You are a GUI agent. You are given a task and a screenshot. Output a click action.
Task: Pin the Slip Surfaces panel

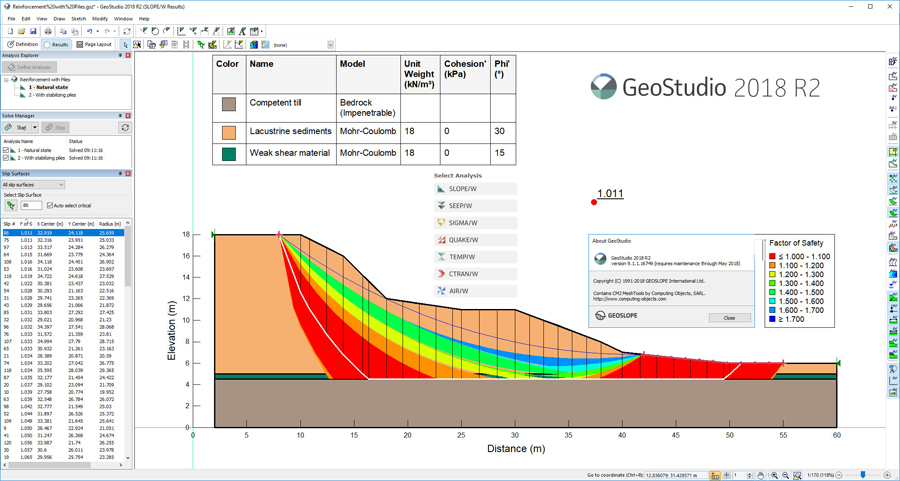[120, 173]
